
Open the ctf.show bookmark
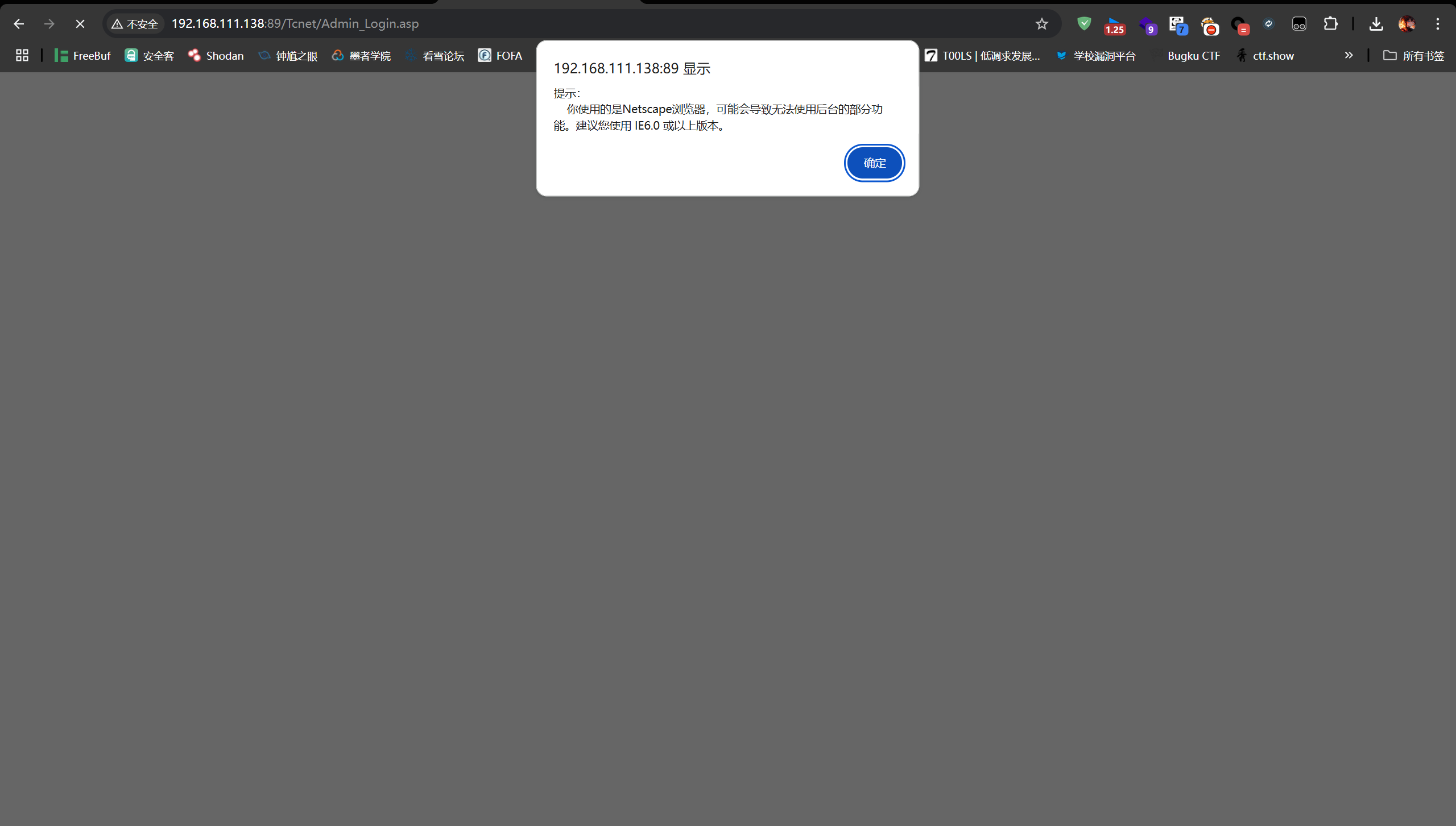1266,56
